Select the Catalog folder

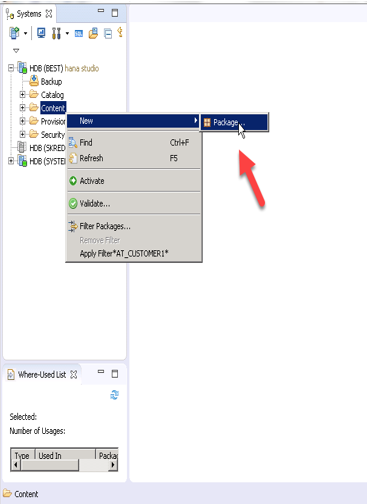point(52,95)
